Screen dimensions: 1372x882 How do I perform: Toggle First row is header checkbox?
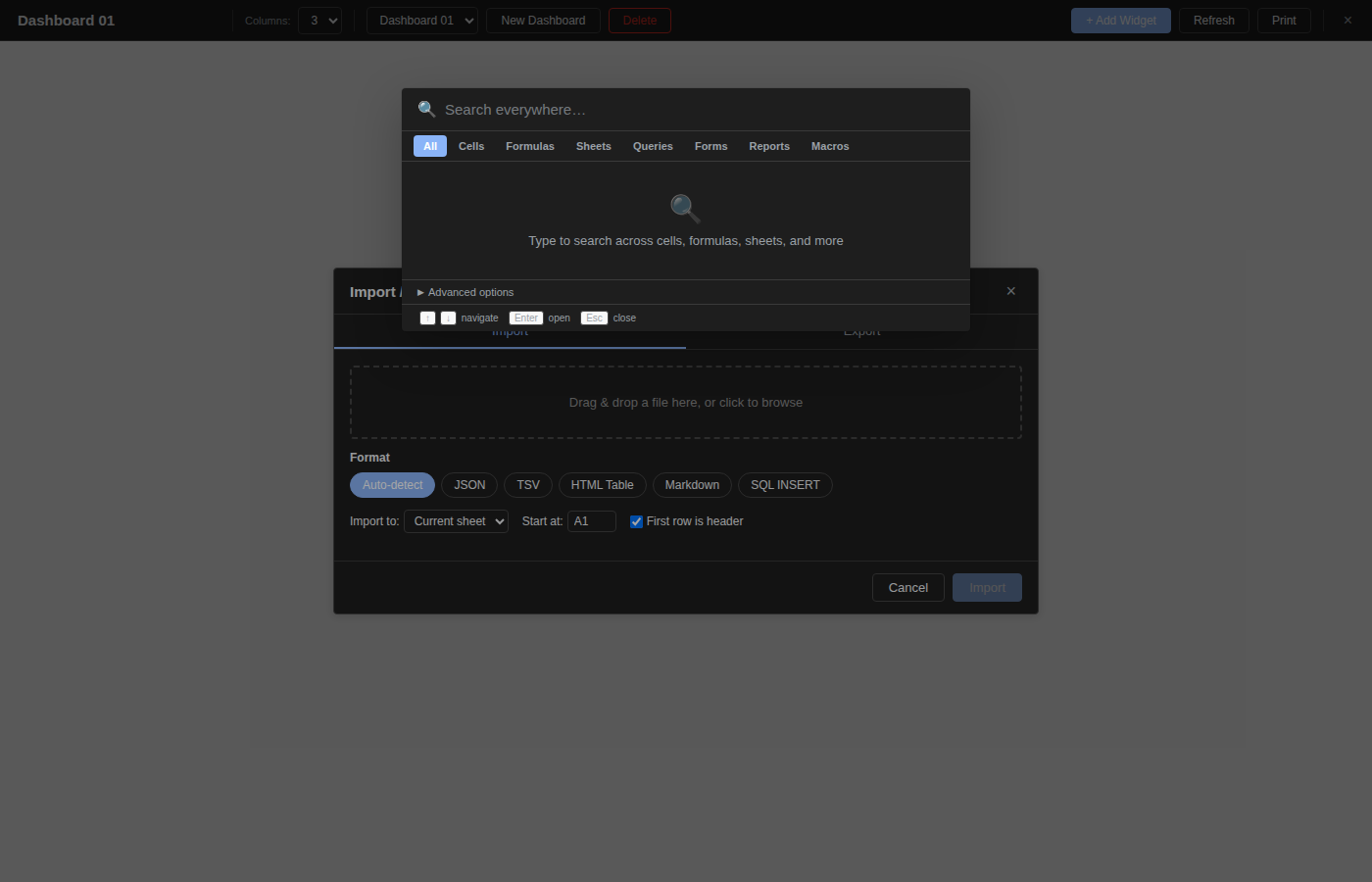coord(636,521)
